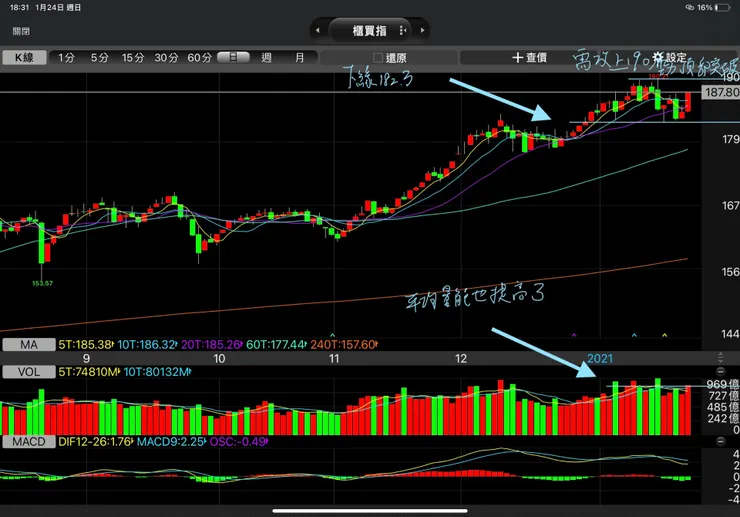Open the 20T:185.26 moving average setting
Screen dimensions: 740x517
[x=212, y=345]
